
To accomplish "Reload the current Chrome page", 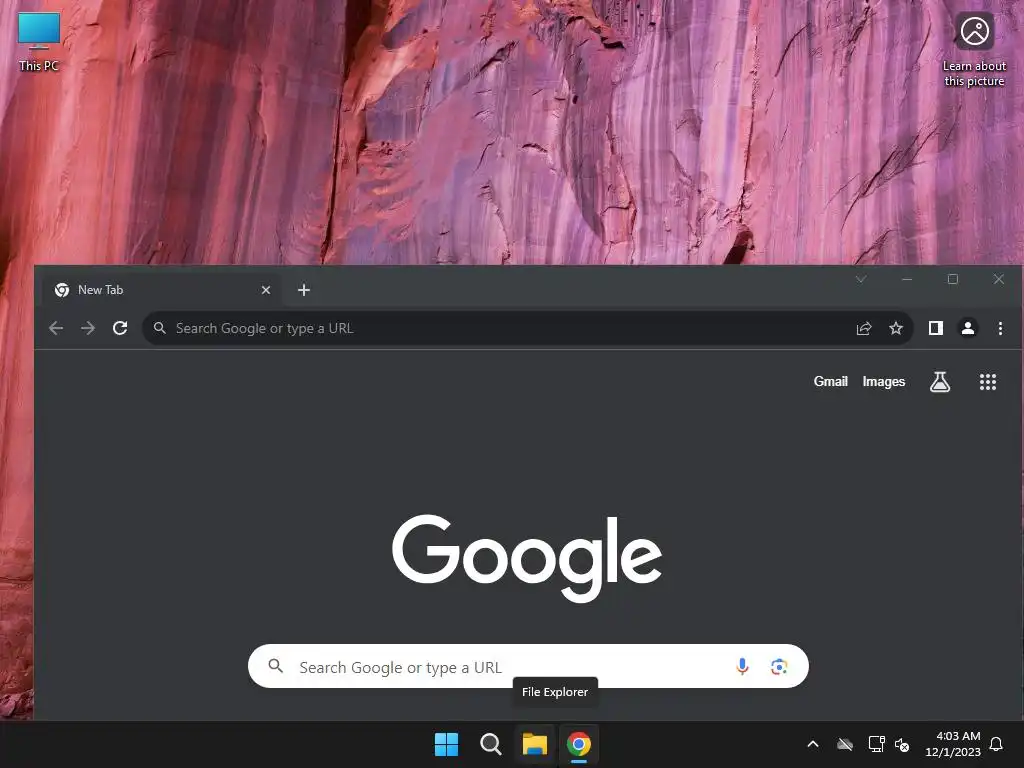I will pos(120,328).
